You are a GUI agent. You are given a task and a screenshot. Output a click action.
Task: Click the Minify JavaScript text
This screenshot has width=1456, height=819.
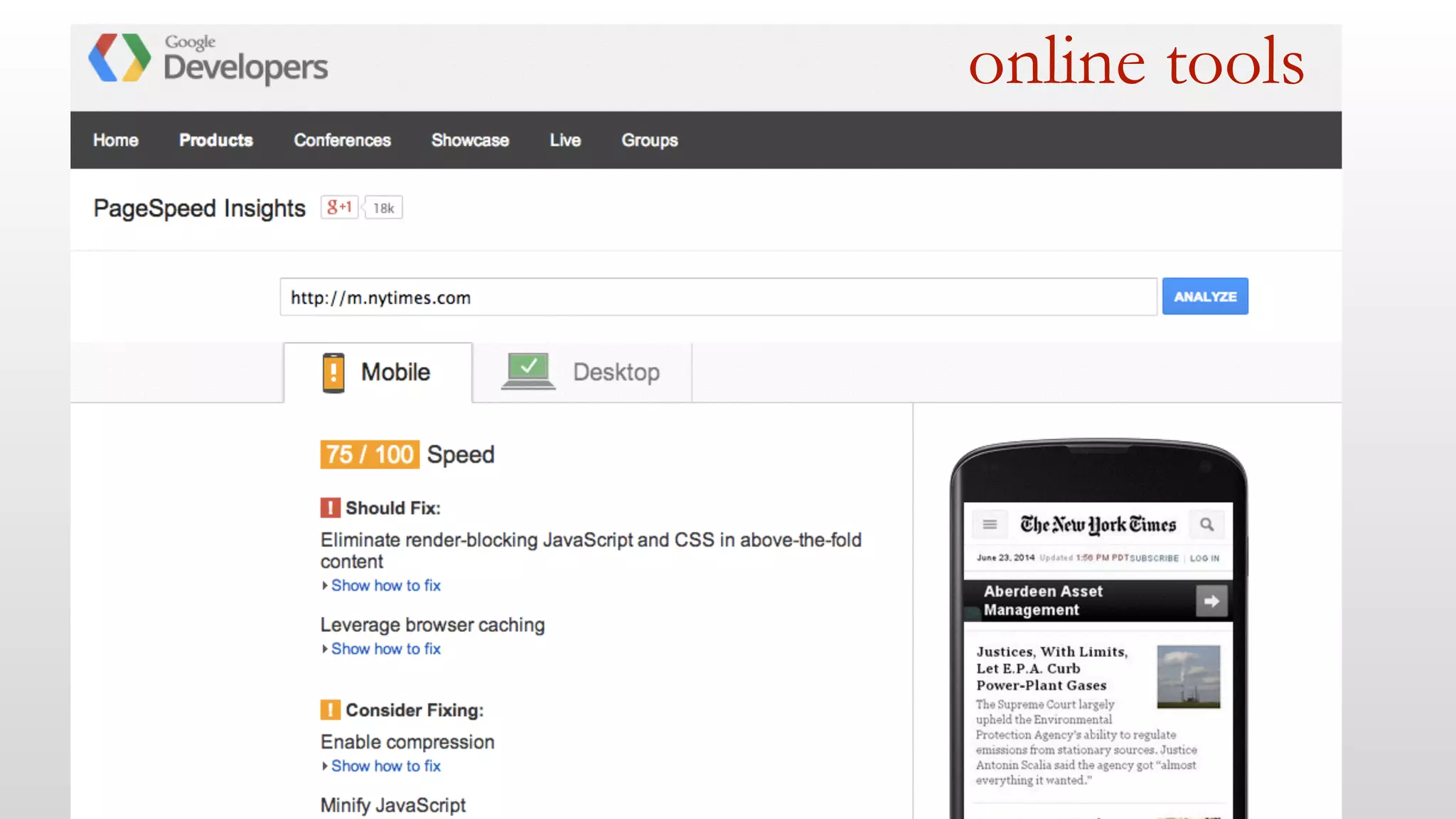393,805
